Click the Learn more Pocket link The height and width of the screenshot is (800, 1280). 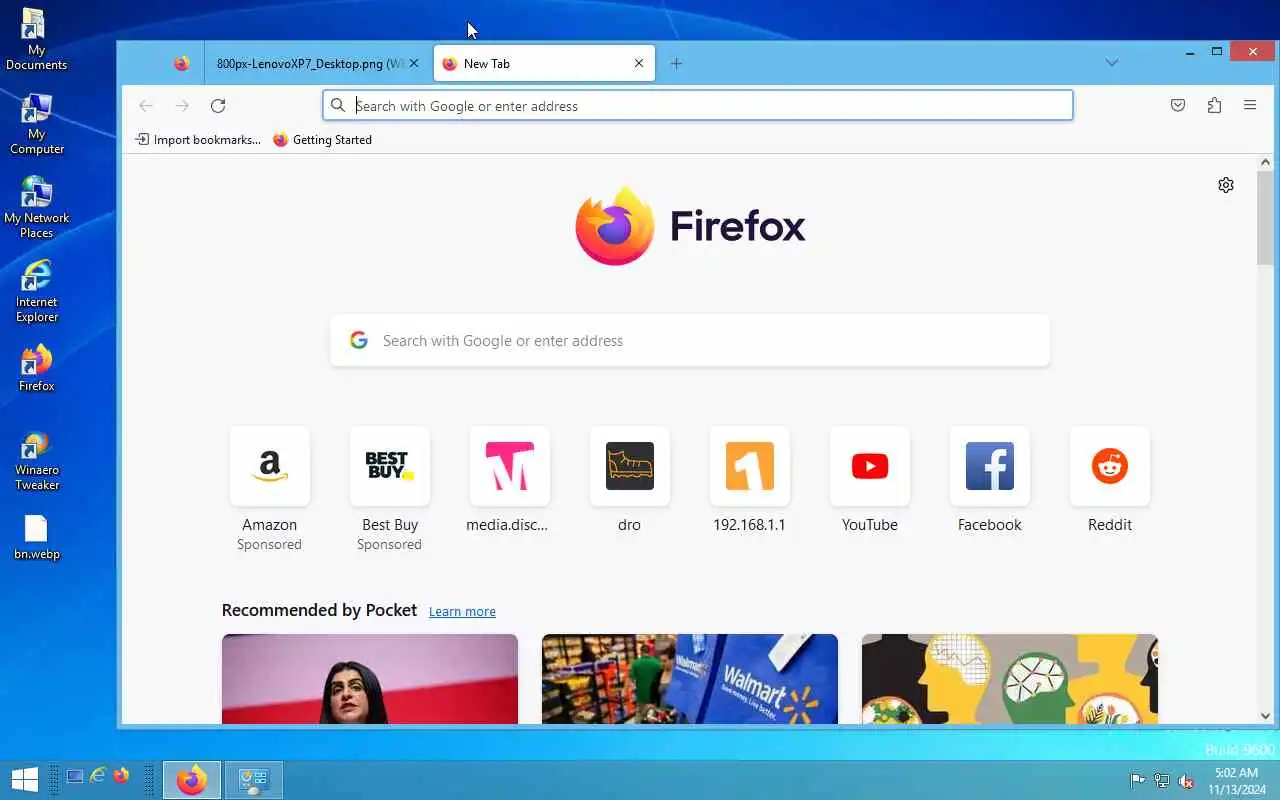coord(462,611)
